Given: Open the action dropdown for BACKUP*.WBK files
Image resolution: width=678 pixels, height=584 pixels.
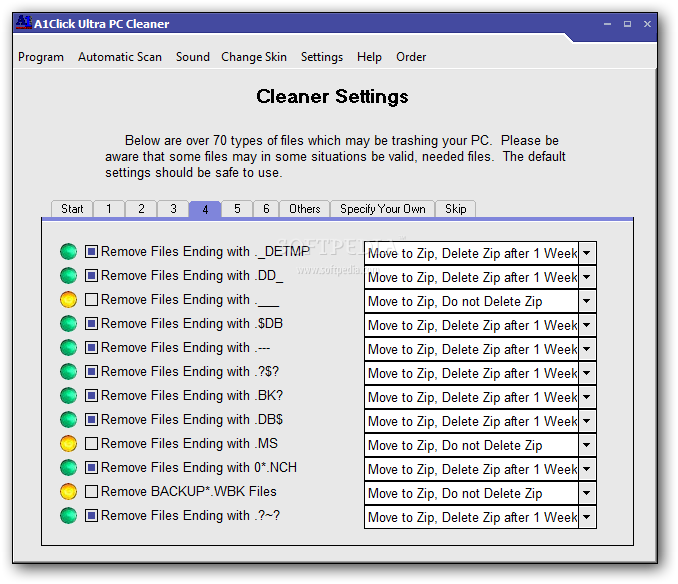Looking at the screenshot, I should click(x=587, y=493).
